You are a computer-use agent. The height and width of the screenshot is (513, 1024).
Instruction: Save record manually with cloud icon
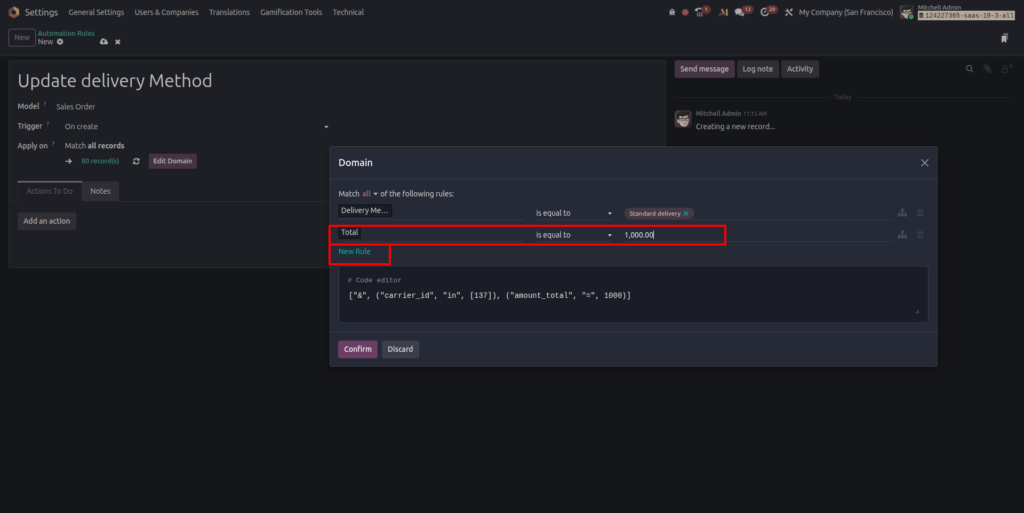[x=104, y=42]
